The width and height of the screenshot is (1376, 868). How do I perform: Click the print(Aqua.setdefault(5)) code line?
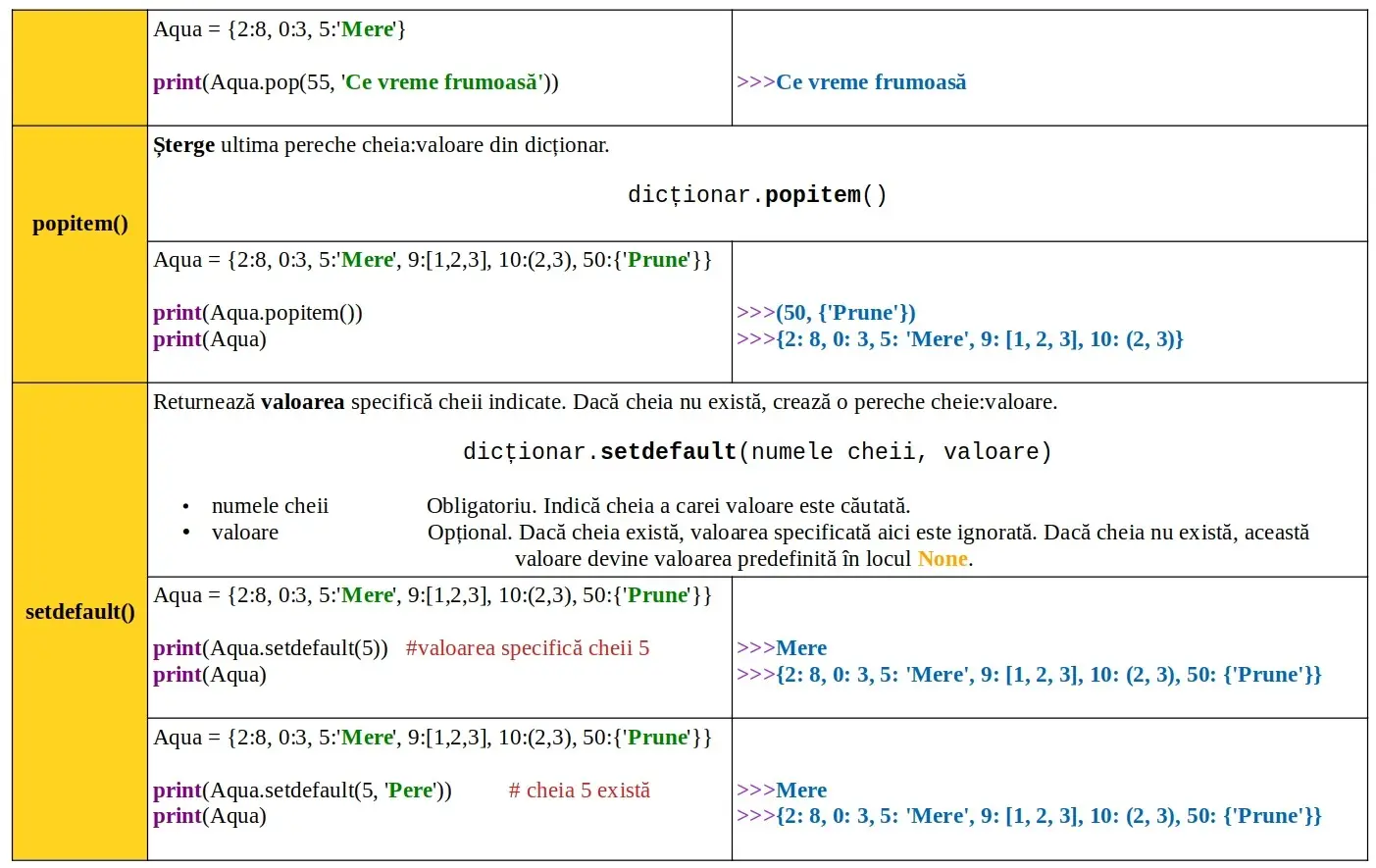[270, 648]
